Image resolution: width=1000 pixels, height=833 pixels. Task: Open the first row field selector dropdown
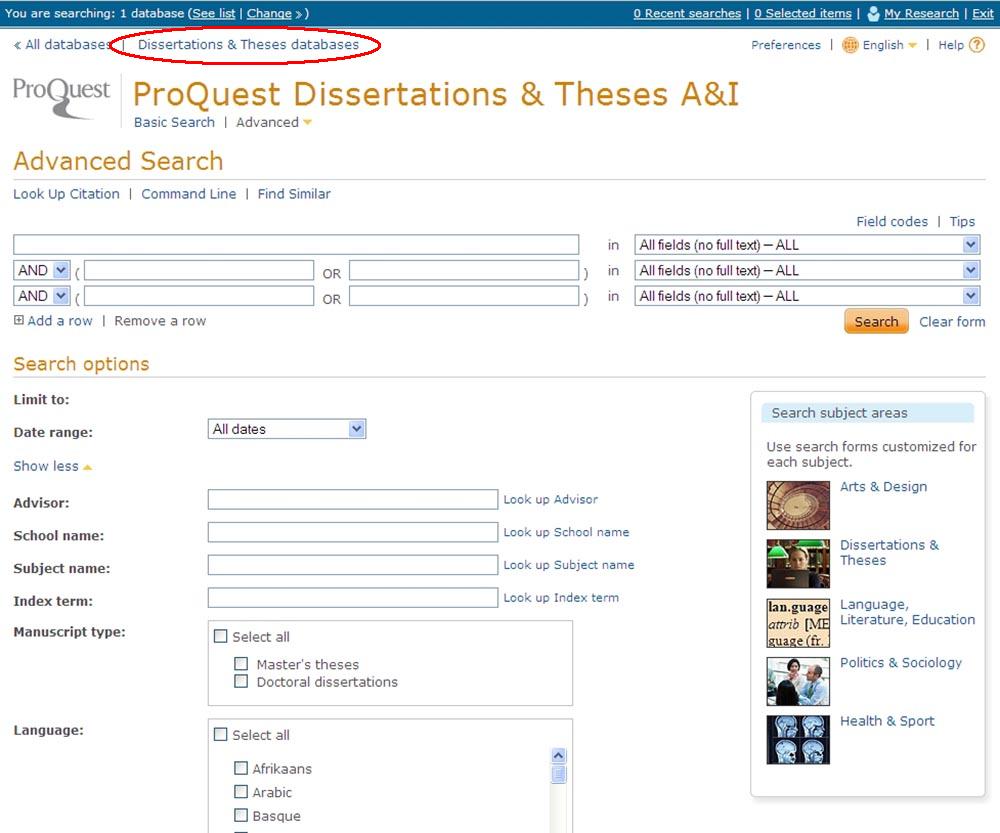[x=807, y=245]
